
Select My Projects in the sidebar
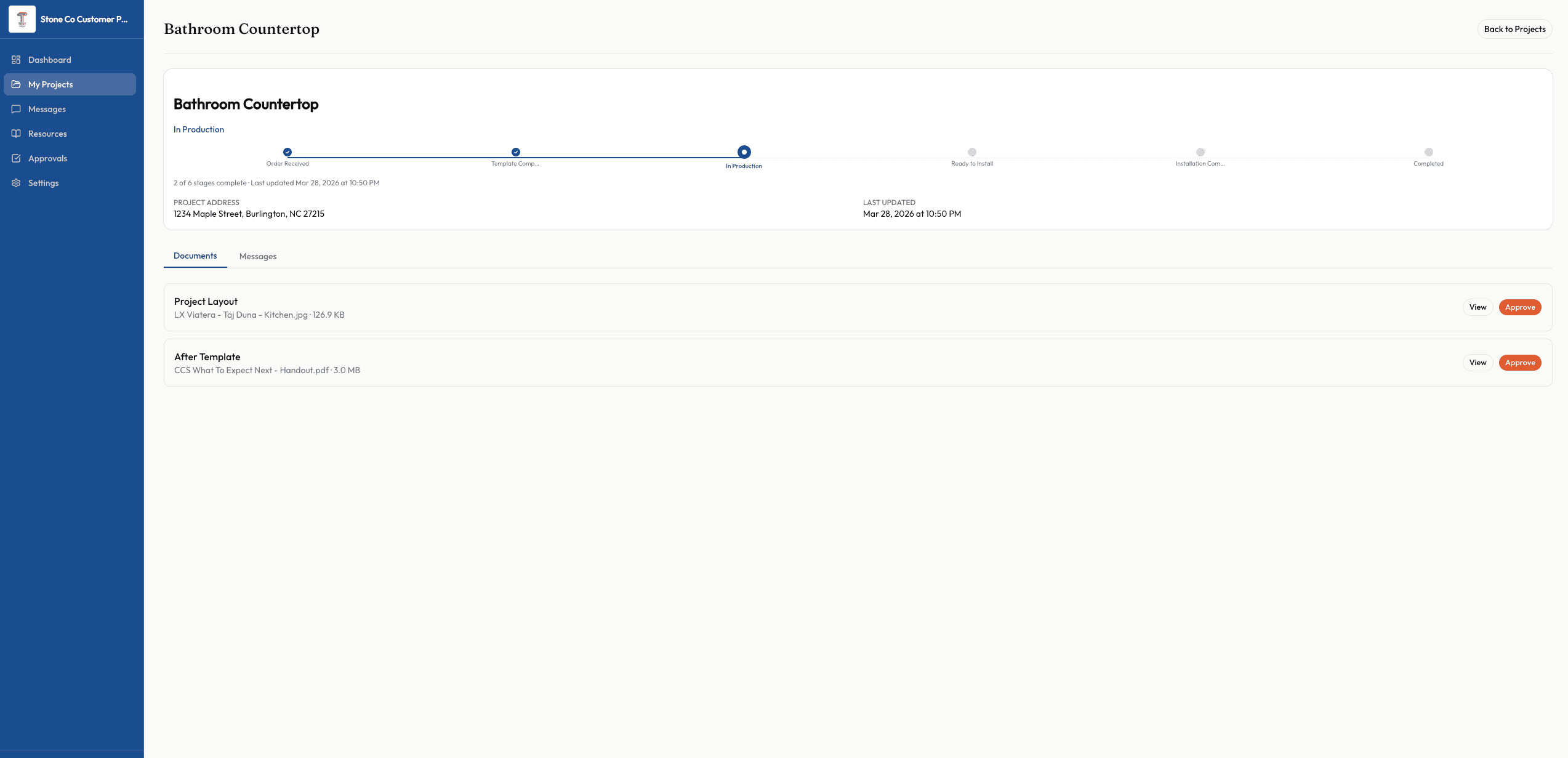click(51, 84)
